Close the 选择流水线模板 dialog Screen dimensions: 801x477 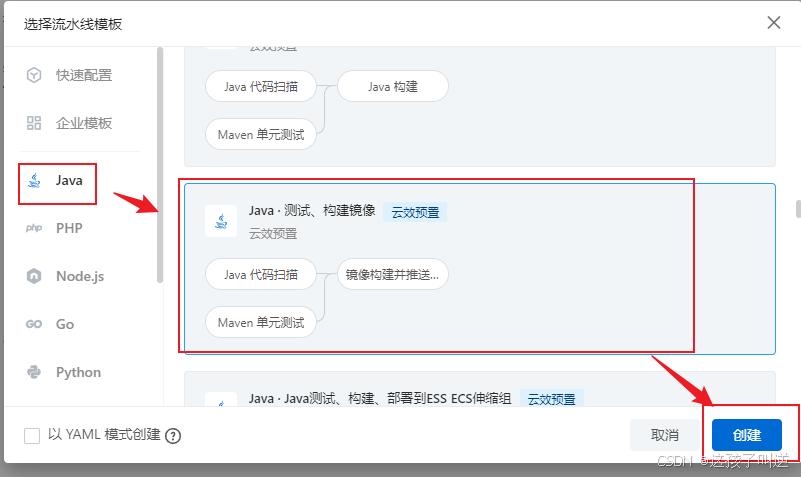point(773,22)
